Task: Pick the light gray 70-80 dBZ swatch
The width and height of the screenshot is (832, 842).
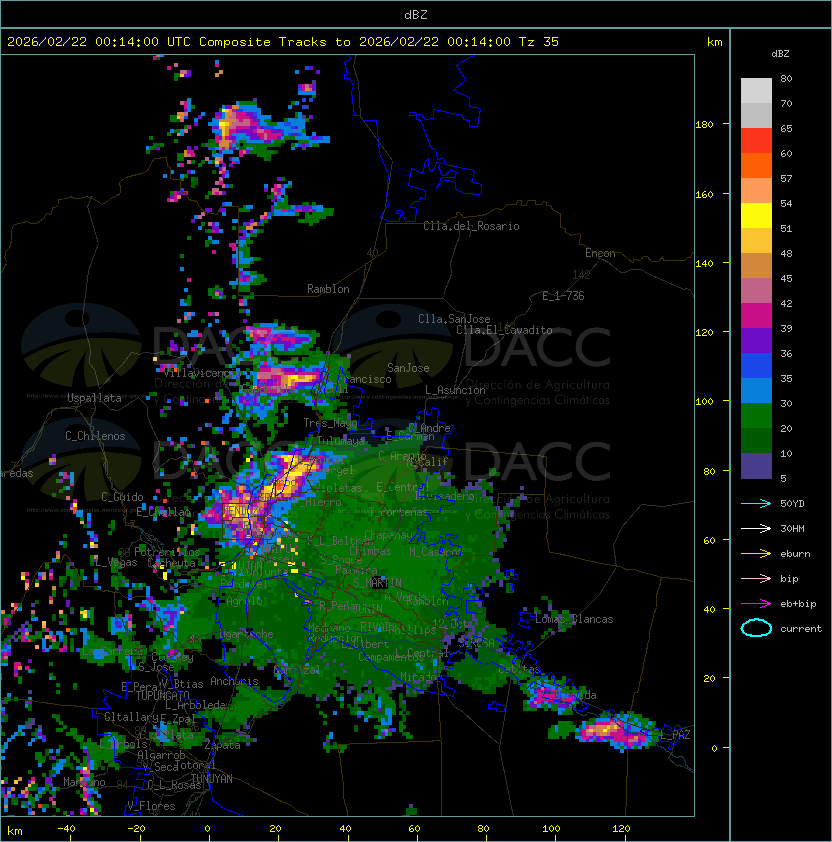Action: (x=756, y=91)
